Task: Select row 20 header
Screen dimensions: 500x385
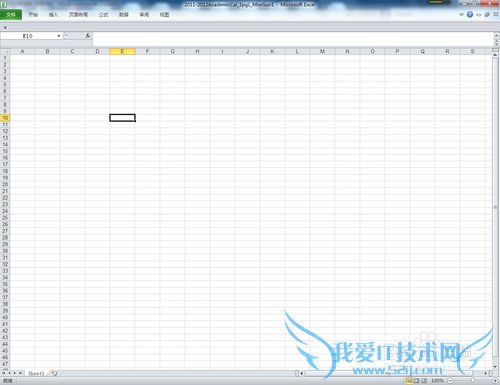Action: click(5, 184)
